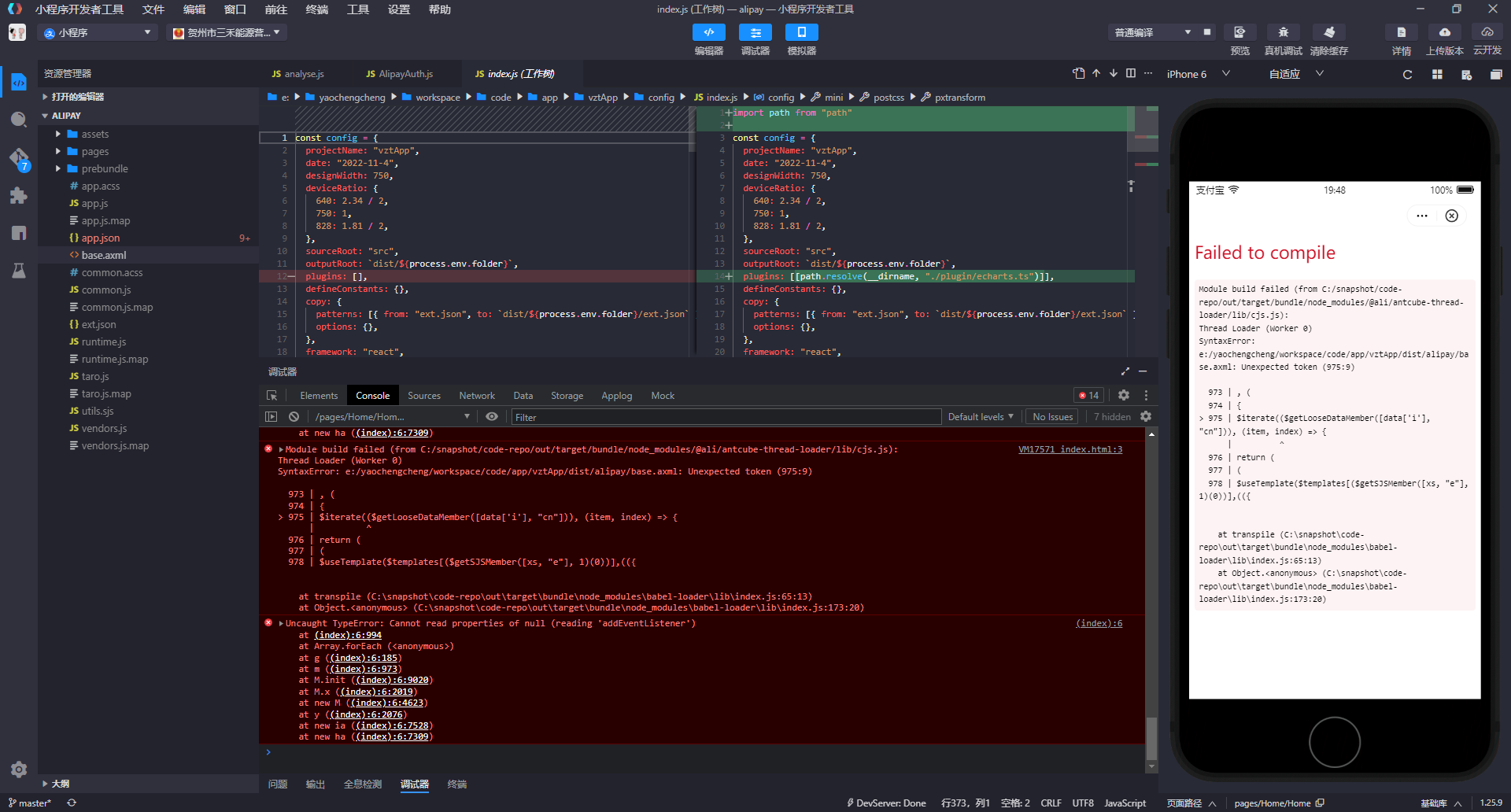Click the simulator refresh icon
Screen dimensions: 1511x812
click(x=1407, y=74)
